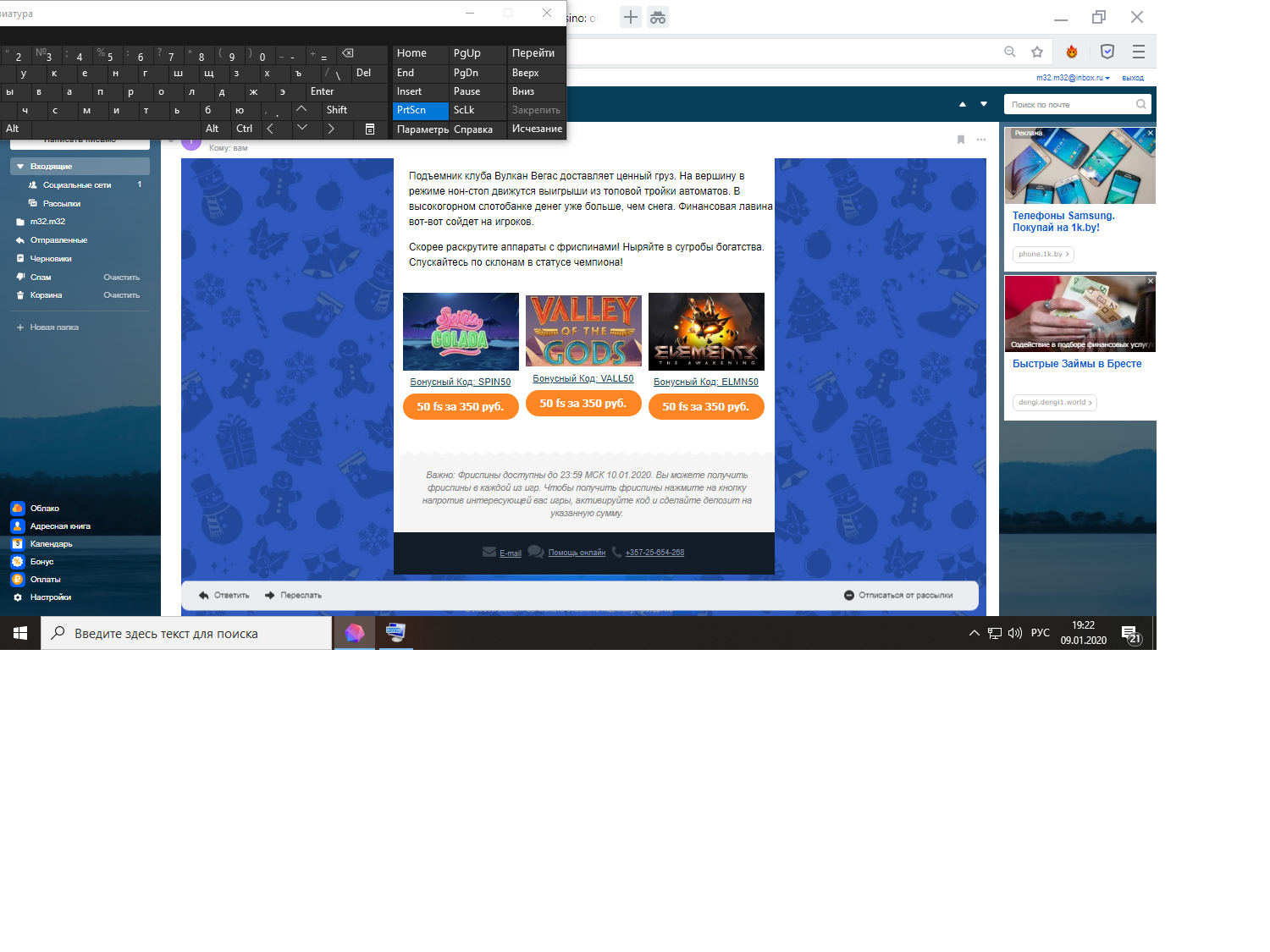
Task: Go to previous message with up arrow
Action: coord(963,104)
